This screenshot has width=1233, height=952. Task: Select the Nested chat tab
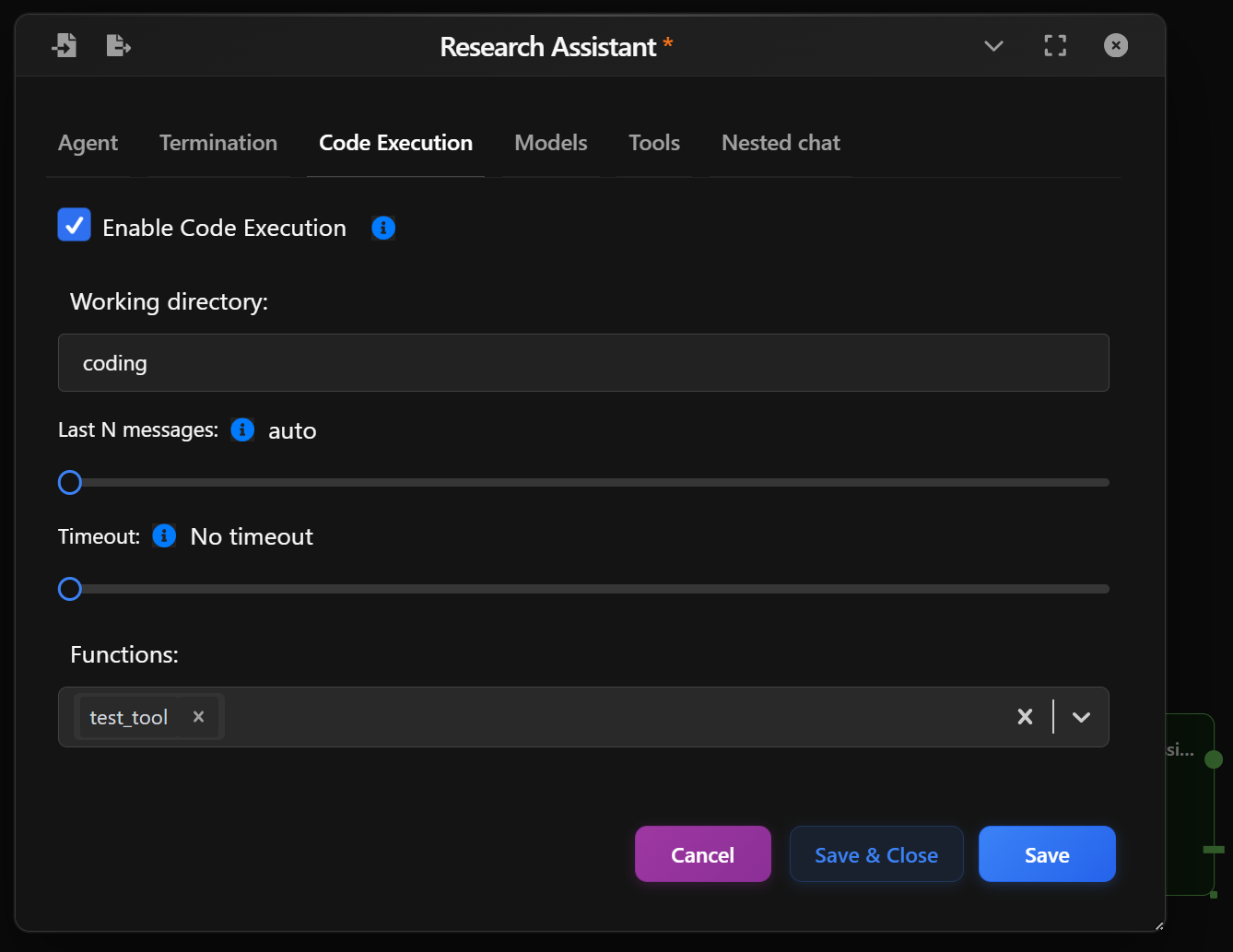click(781, 143)
